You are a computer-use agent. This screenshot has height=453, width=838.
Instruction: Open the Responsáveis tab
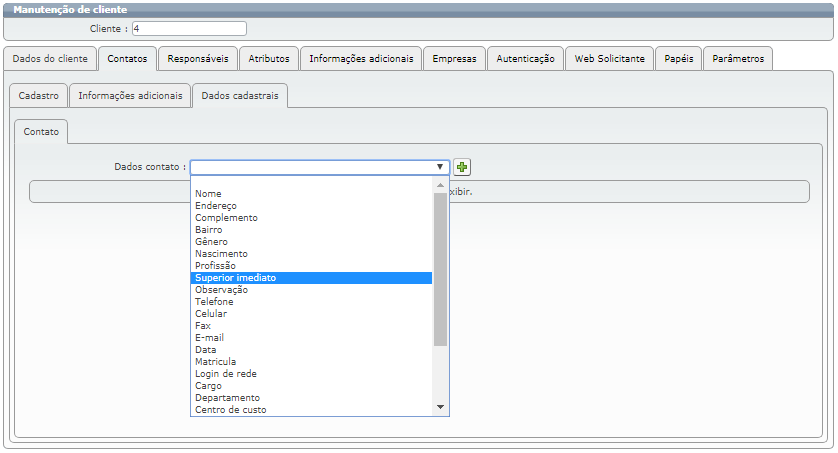point(198,59)
